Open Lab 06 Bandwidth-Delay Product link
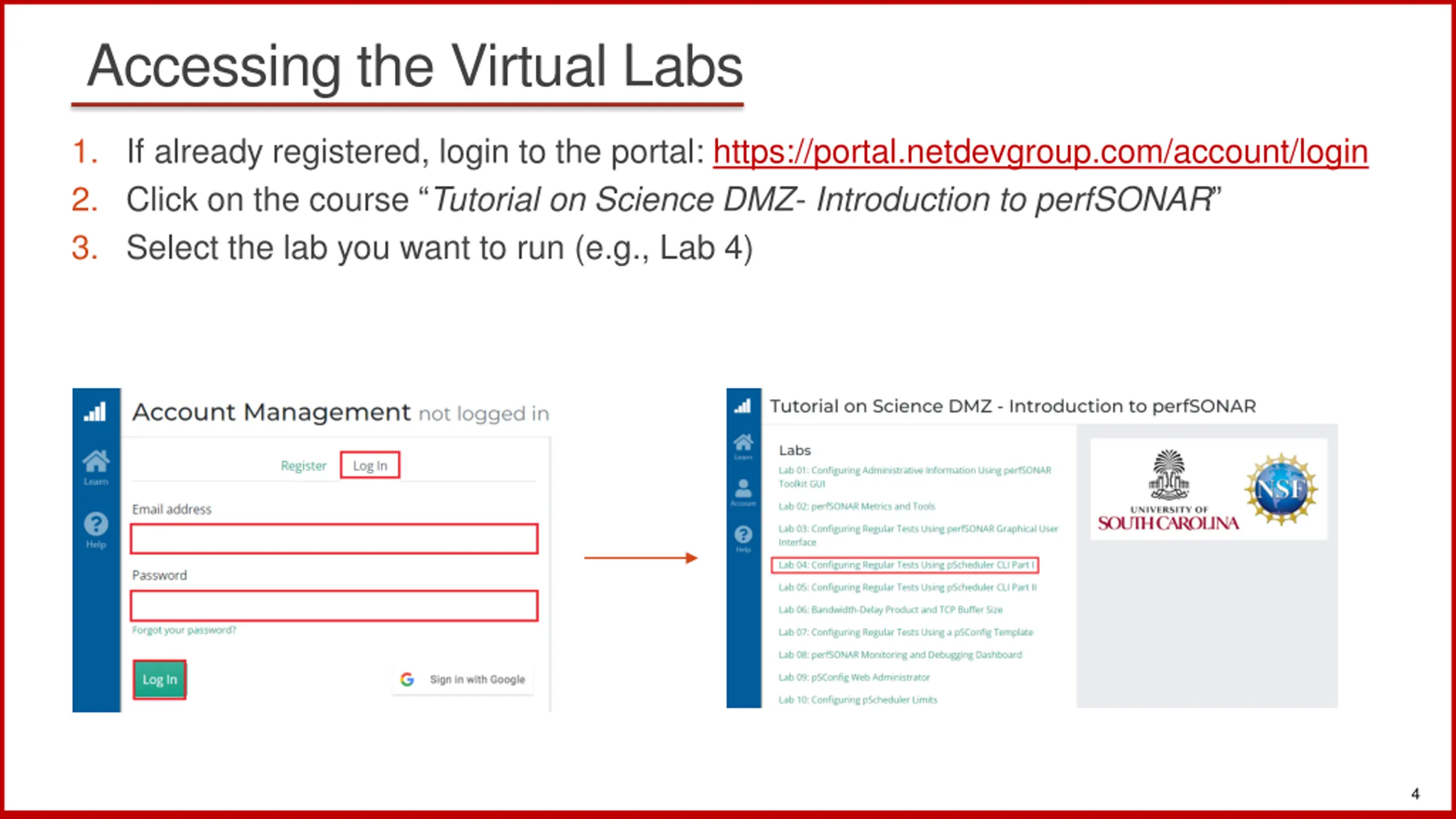 pos(890,610)
